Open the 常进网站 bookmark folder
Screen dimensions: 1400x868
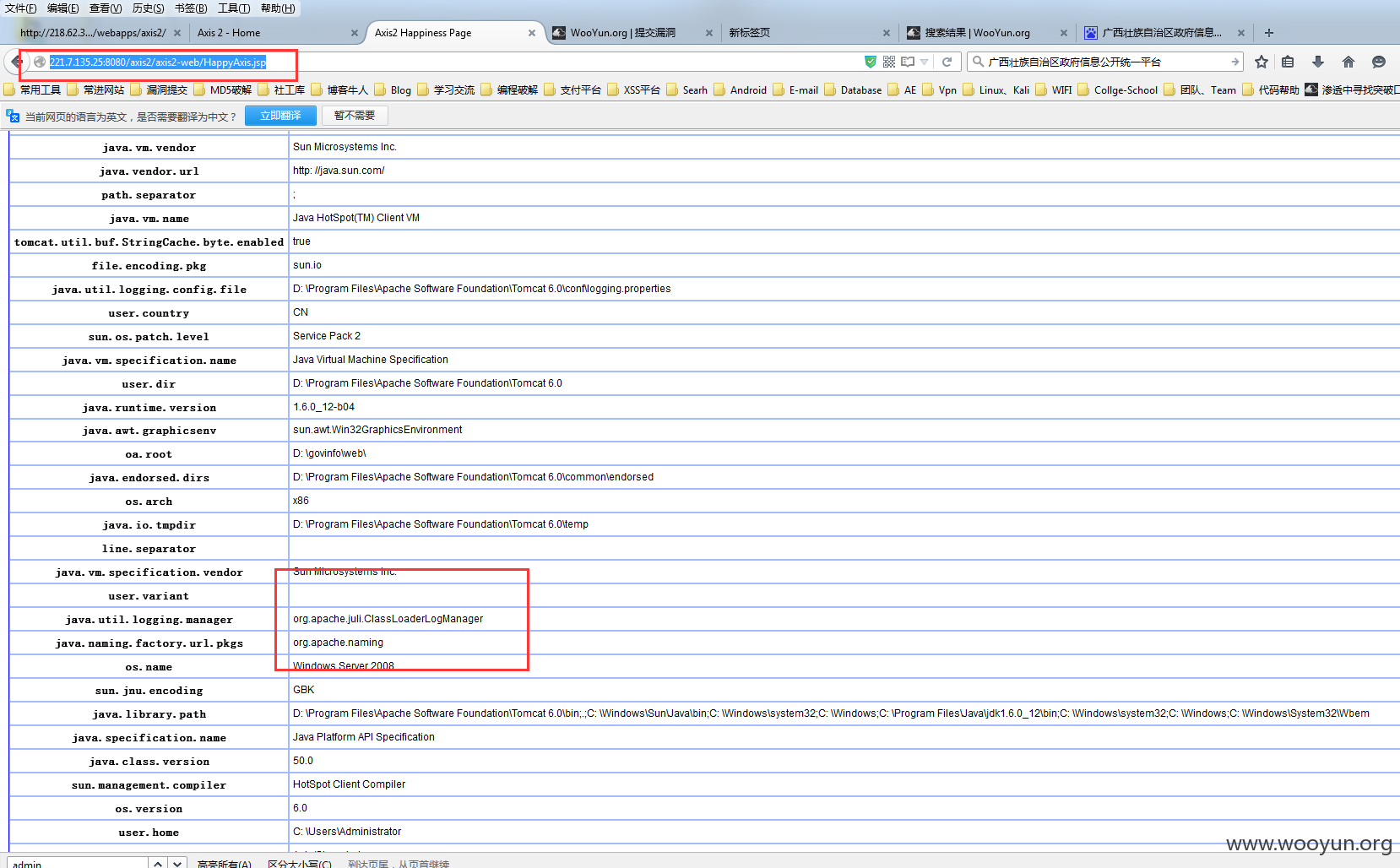pyautogui.click(x=95, y=90)
